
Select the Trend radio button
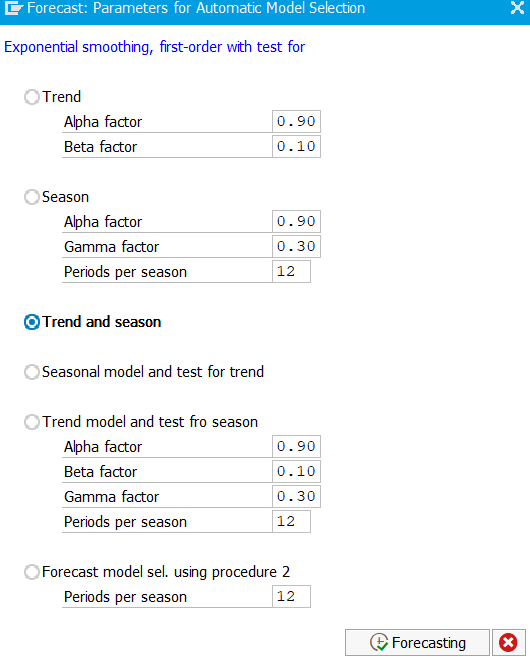32,97
